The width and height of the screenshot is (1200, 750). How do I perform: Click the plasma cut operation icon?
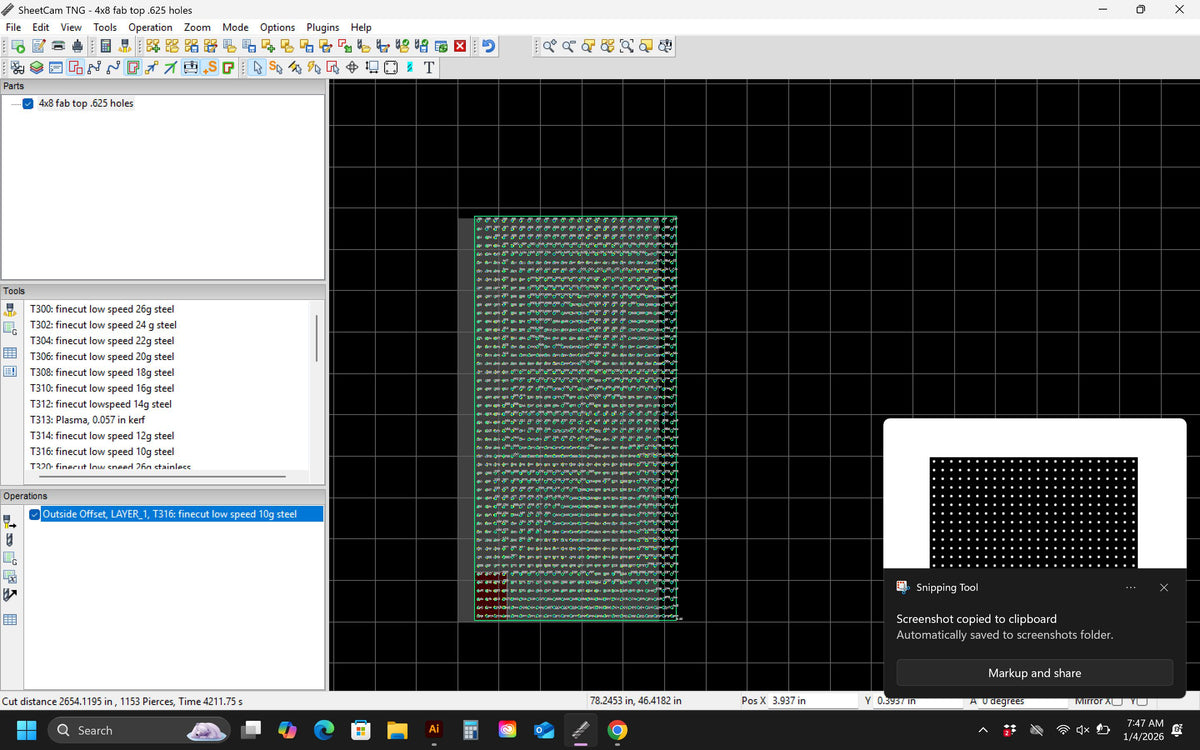click(10, 521)
